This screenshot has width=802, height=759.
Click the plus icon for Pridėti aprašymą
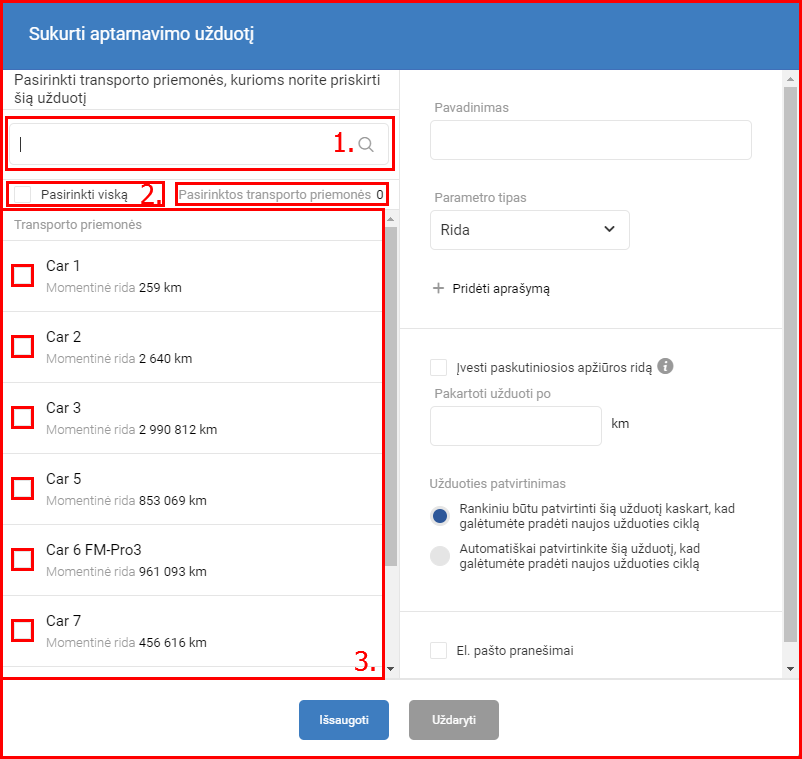click(438, 288)
